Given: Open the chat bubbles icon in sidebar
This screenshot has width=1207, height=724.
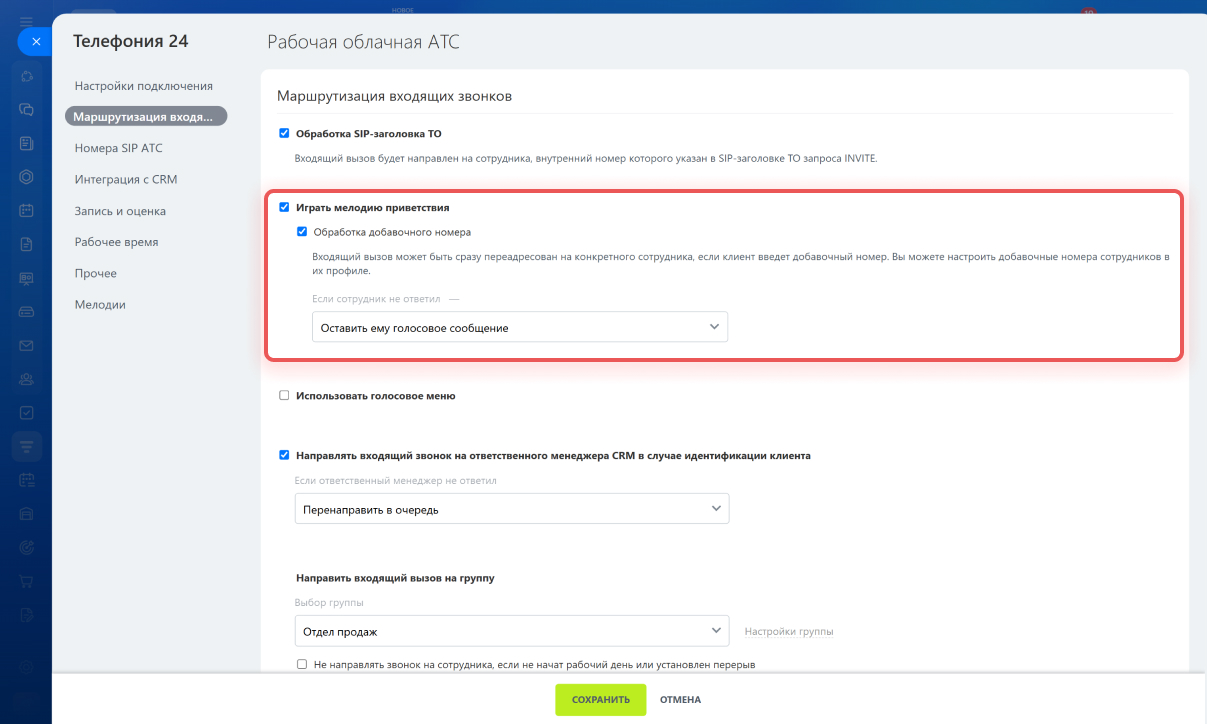Looking at the screenshot, I should coord(27,109).
